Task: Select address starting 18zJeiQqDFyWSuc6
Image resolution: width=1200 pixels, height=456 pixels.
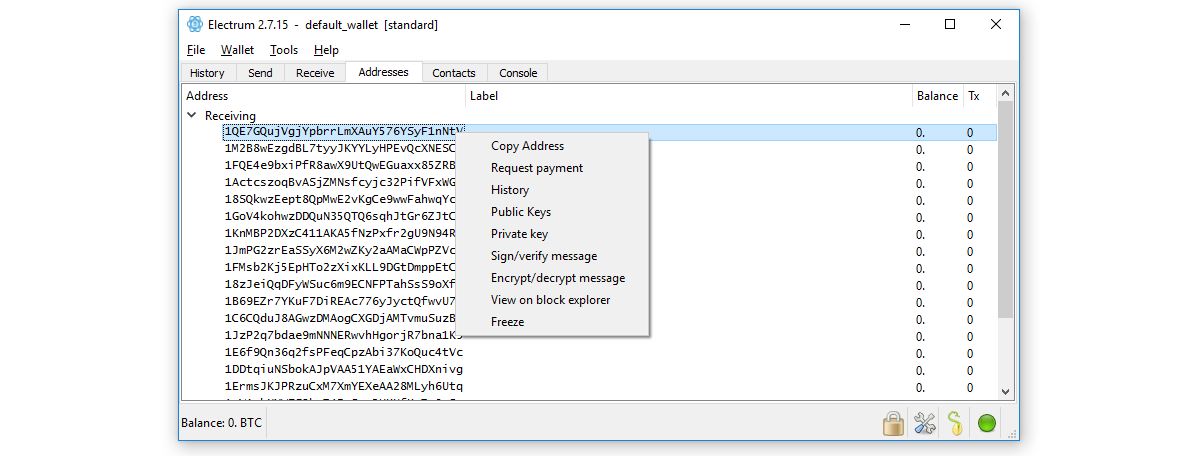Action: tap(340, 284)
